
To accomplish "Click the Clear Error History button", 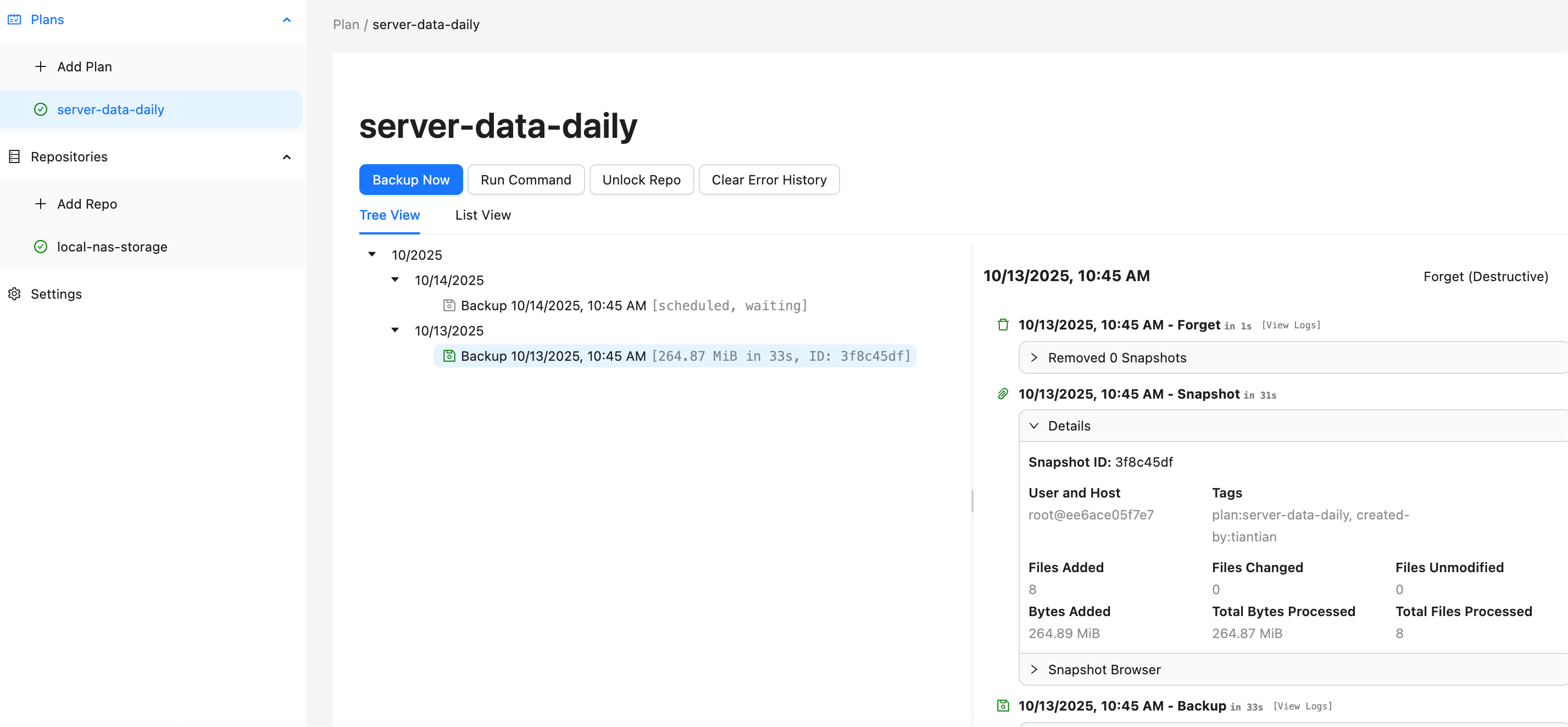I will click(769, 180).
